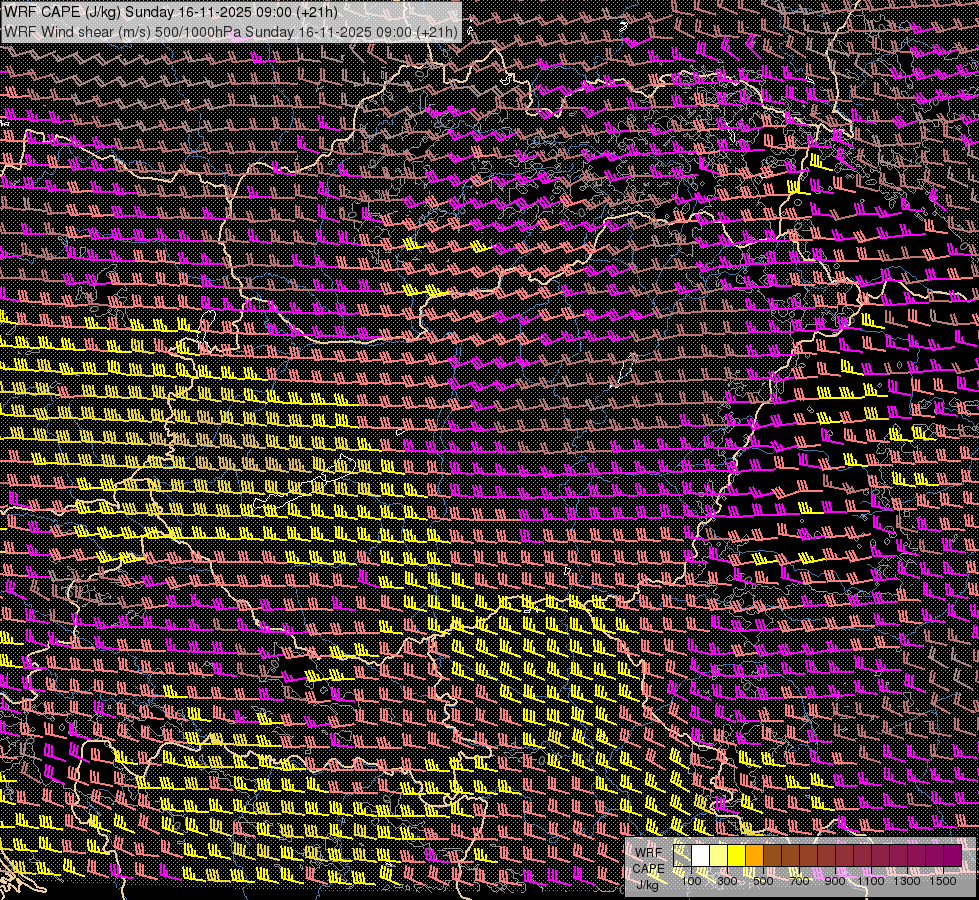Select the 900 tick label on the colorbar
The image size is (979, 900).
pyautogui.click(x=835, y=881)
